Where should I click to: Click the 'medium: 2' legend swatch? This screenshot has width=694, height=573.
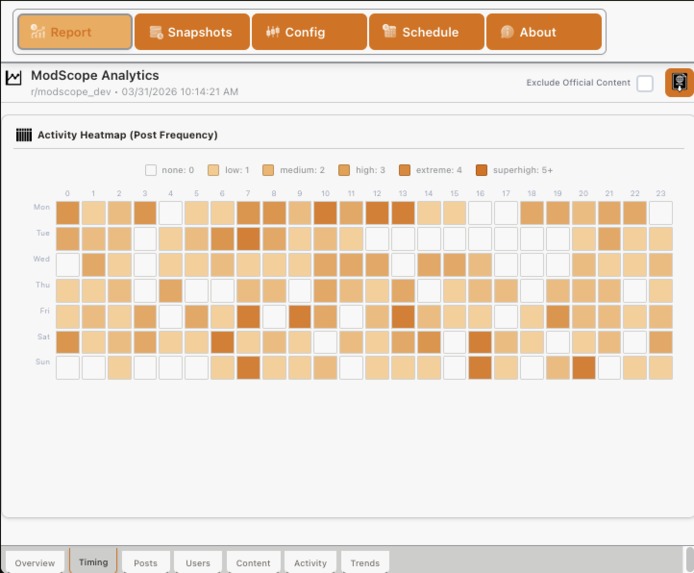pyautogui.click(x=268, y=170)
